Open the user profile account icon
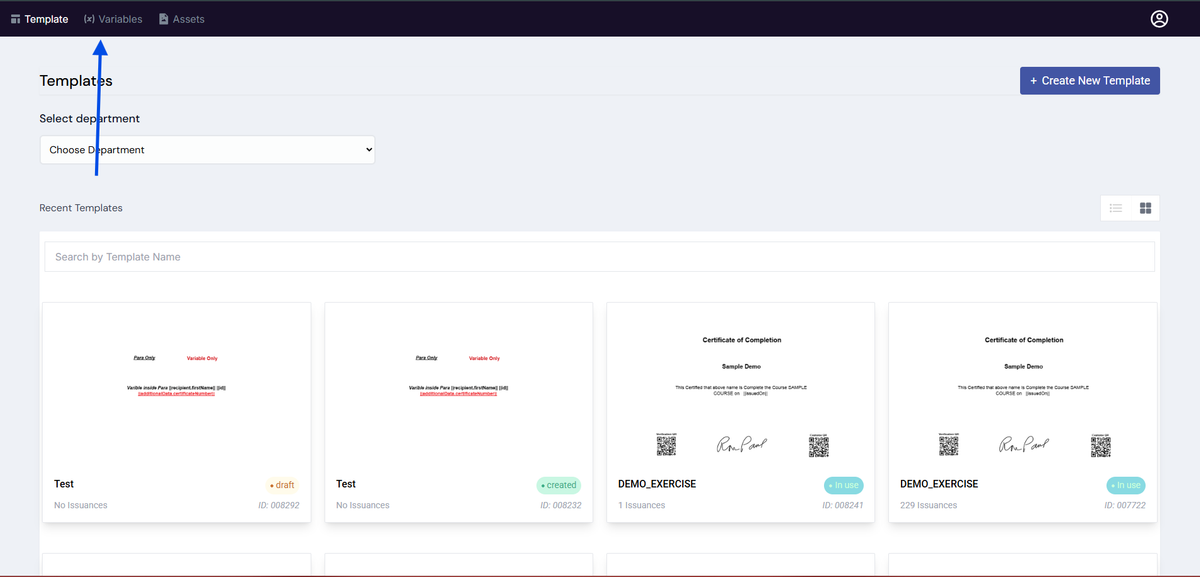Viewport: 1200px width, 577px height. point(1159,18)
